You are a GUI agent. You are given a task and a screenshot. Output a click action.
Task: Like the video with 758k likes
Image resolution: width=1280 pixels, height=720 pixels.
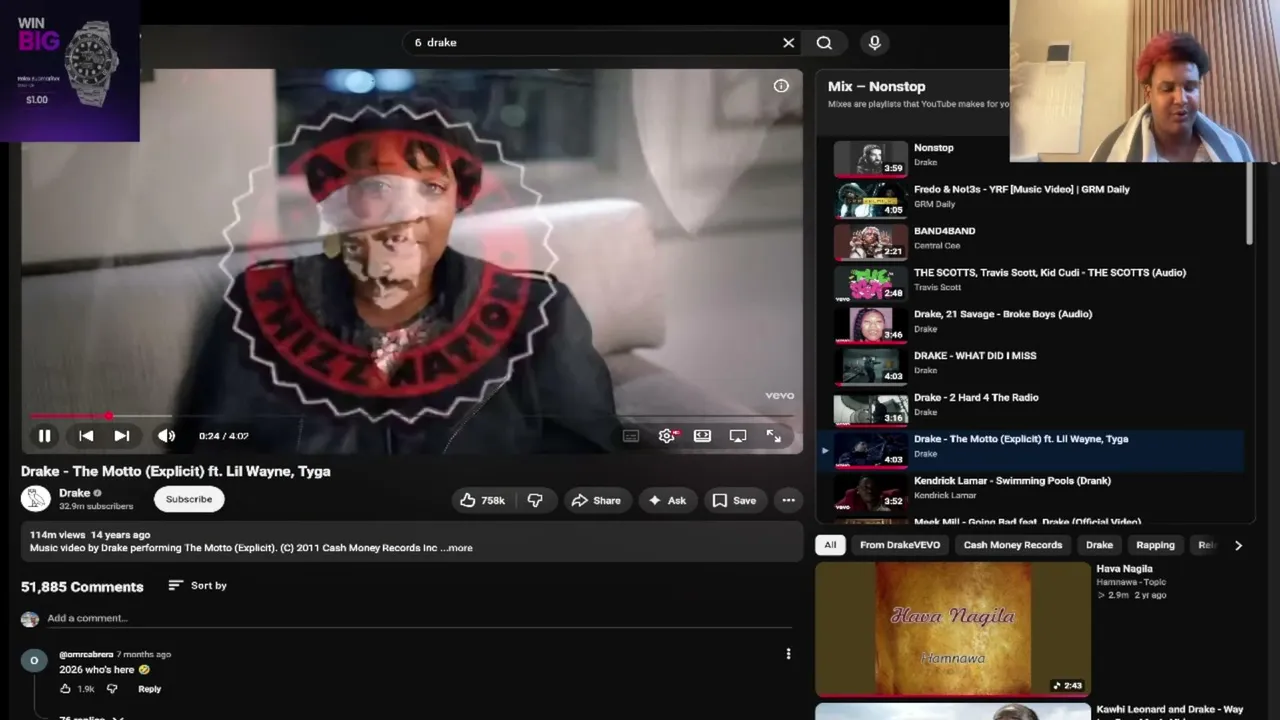pyautogui.click(x=482, y=500)
